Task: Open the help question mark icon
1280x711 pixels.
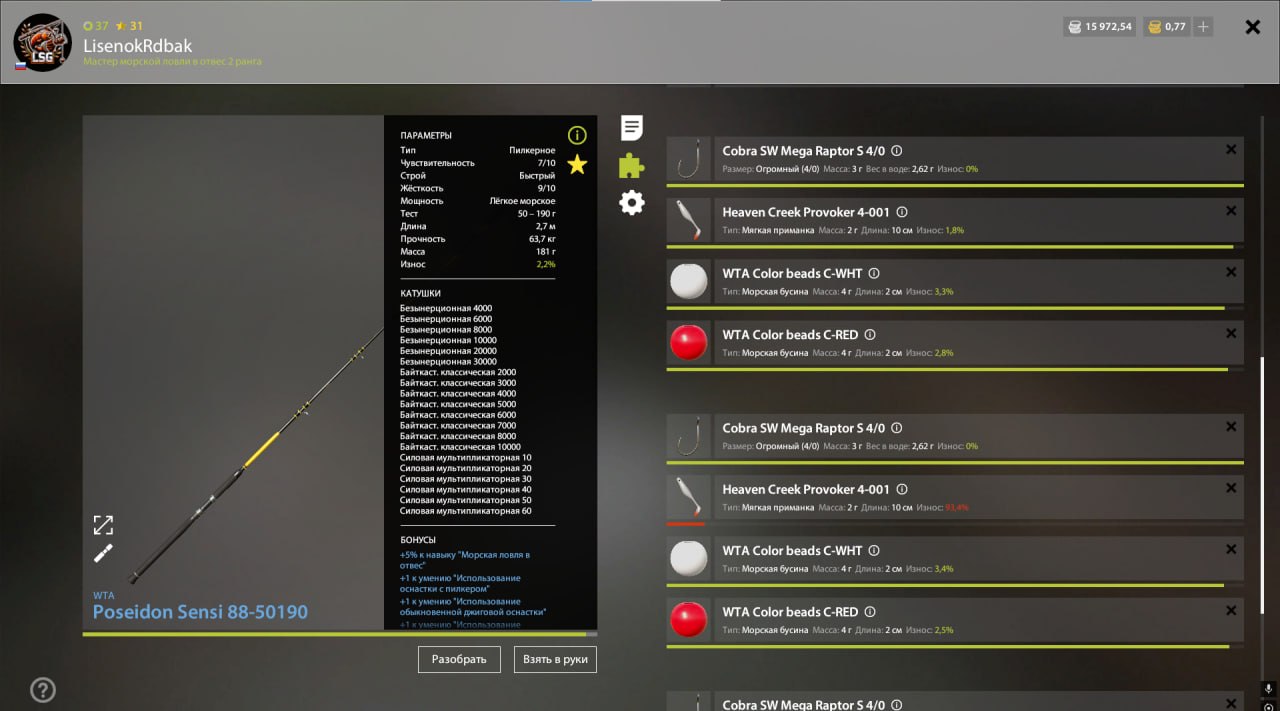Action: tap(43, 689)
